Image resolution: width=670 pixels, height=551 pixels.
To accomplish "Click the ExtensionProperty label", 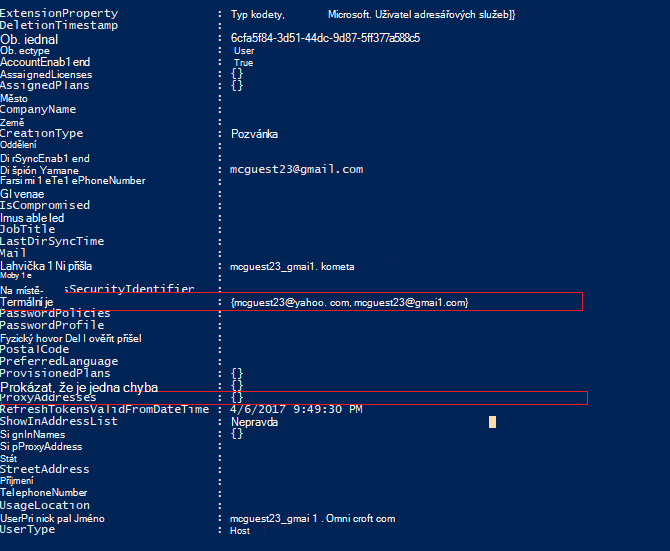I will tap(59, 14).
